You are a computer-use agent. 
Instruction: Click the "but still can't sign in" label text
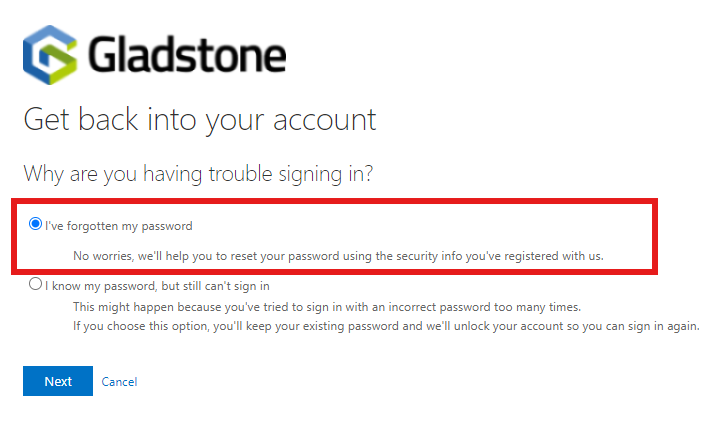pyautogui.click(x=215, y=286)
